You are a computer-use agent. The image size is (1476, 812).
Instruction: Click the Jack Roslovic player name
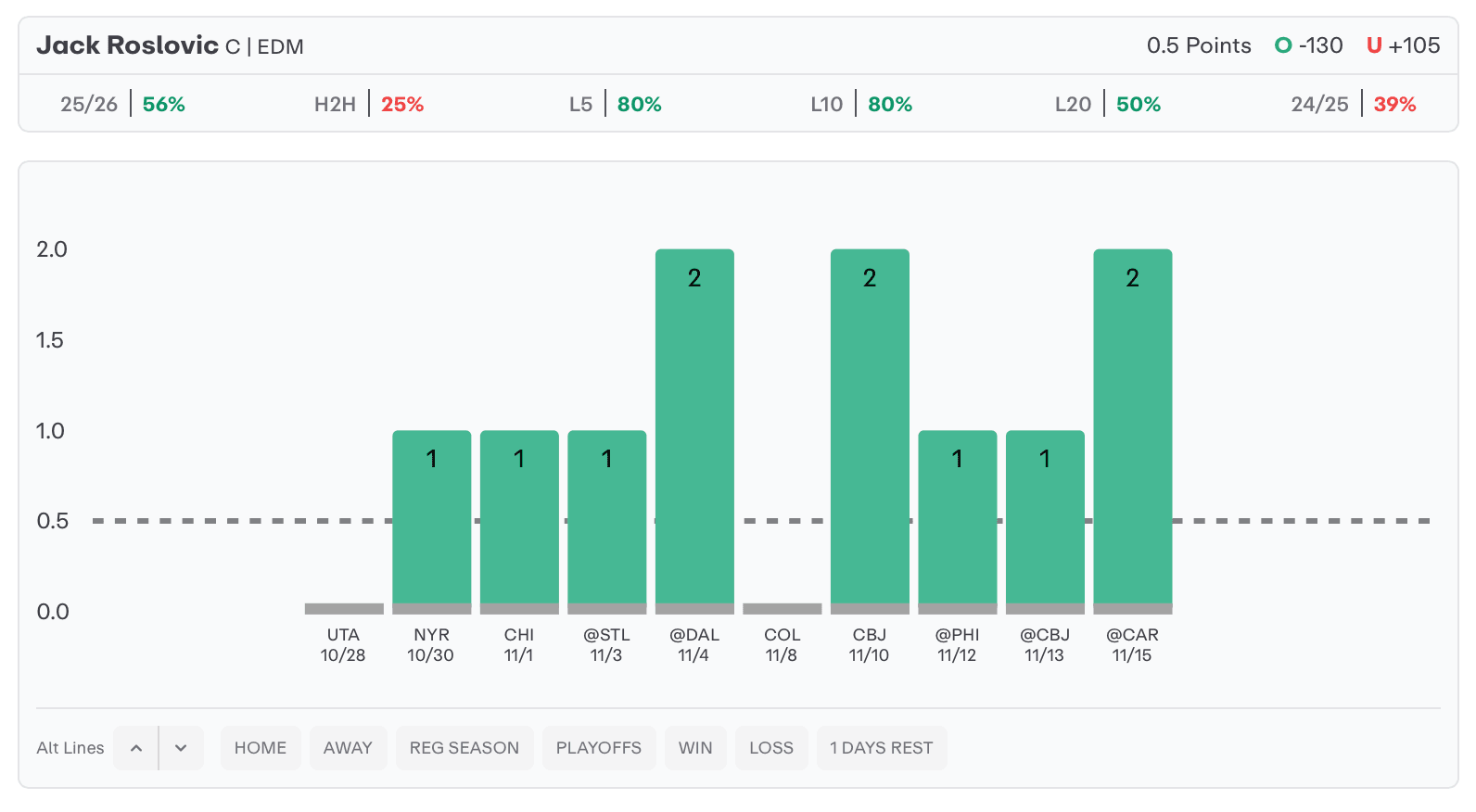[x=127, y=45]
